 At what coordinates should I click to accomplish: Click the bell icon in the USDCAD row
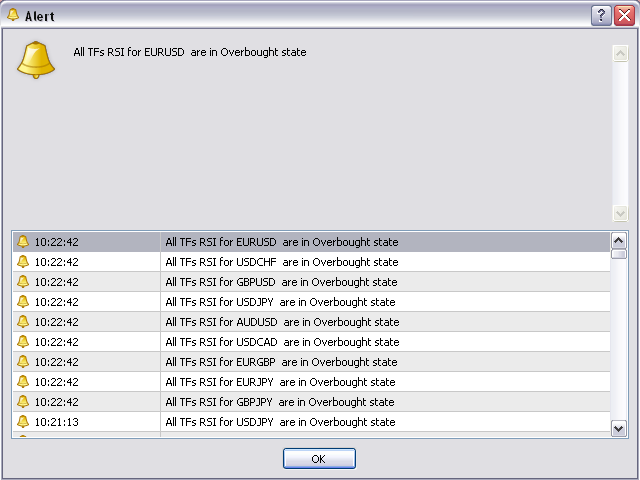[x=23, y=342]
